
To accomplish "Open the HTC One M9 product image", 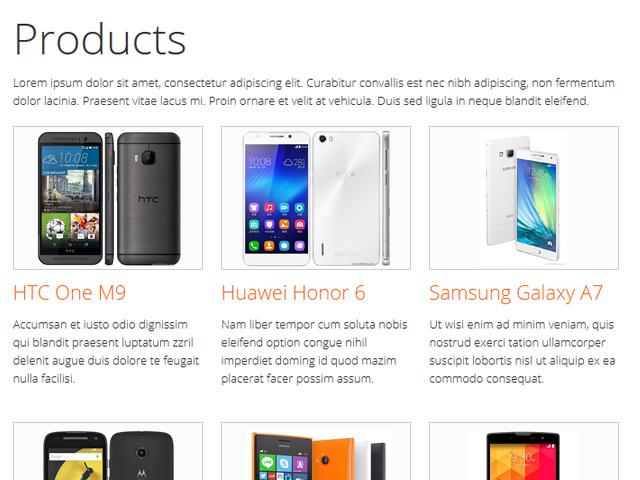I will [108, 198].
